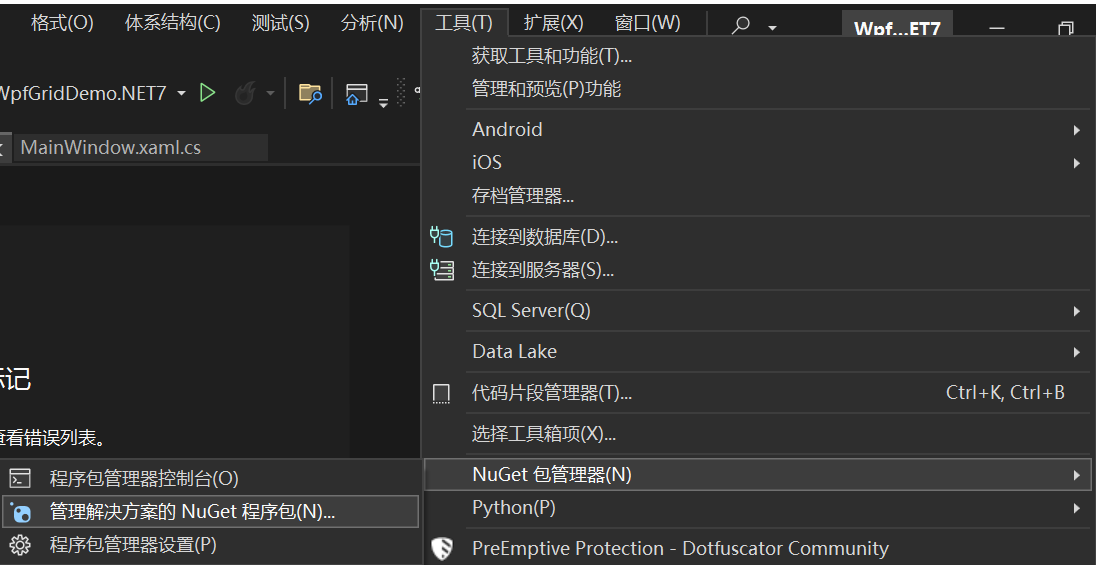This screenshot has width=1096, height=565.
Task: Open dropdown arrow next to Hot Reload flame
Action: (x=271, y=93)
